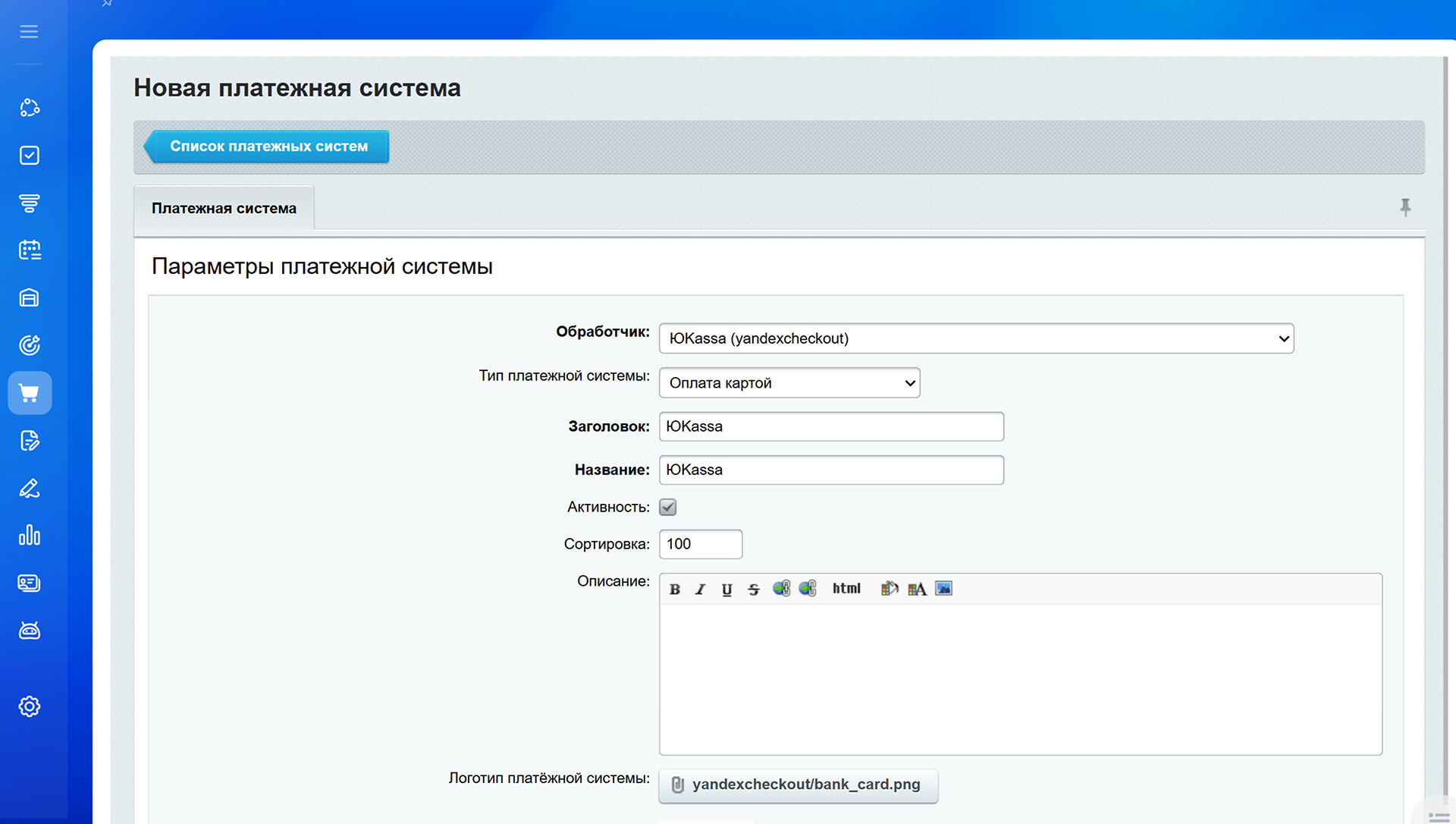This screenshot has width=1456, height=824.
Task: Open the hamburger menu in sidebar
Action: pos(29,31)
